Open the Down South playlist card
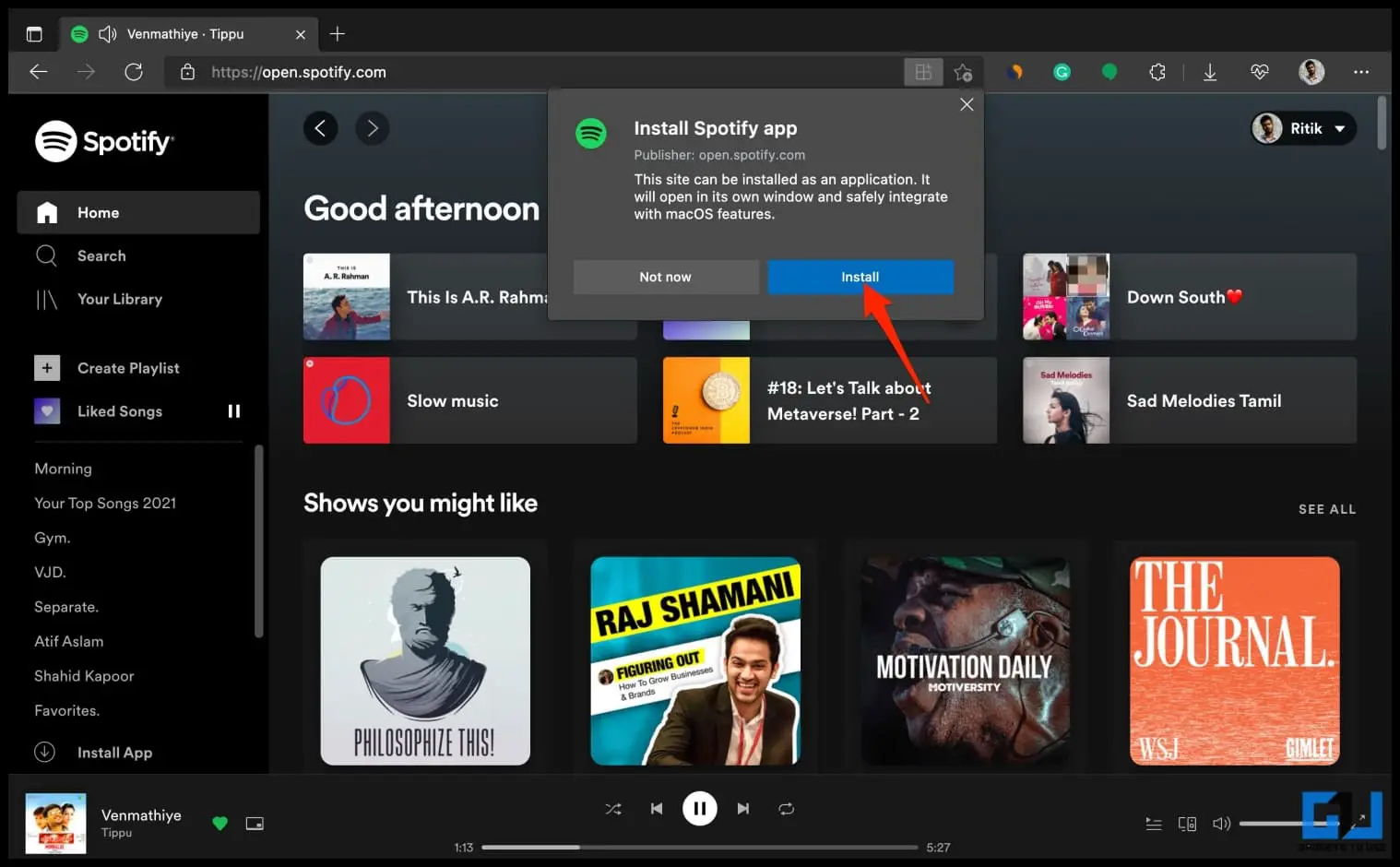Screen dimensions: 1400x867 tap(1190, 297)
